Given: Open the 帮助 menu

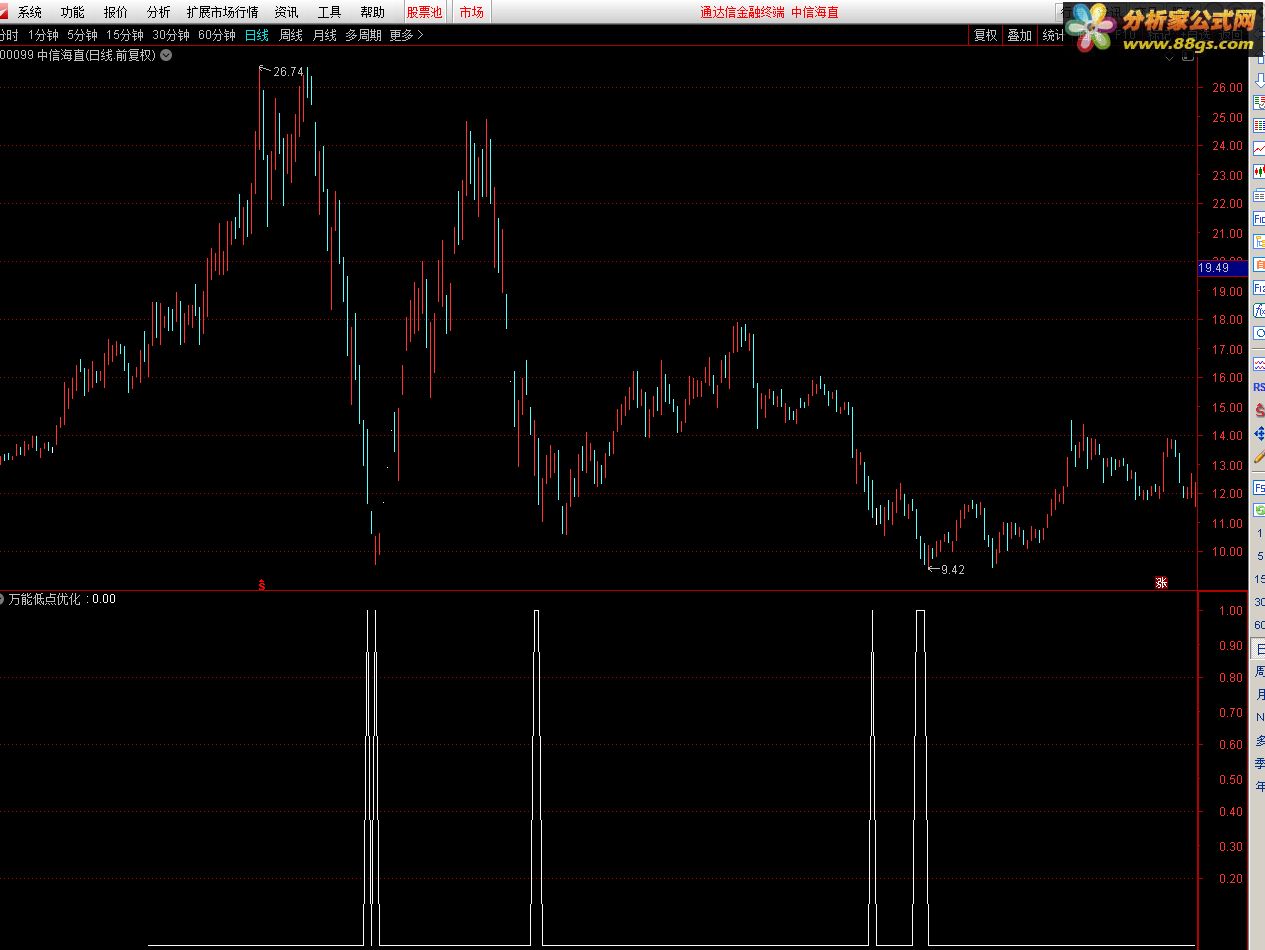Looking at the screenshot, I should point(372,12).
